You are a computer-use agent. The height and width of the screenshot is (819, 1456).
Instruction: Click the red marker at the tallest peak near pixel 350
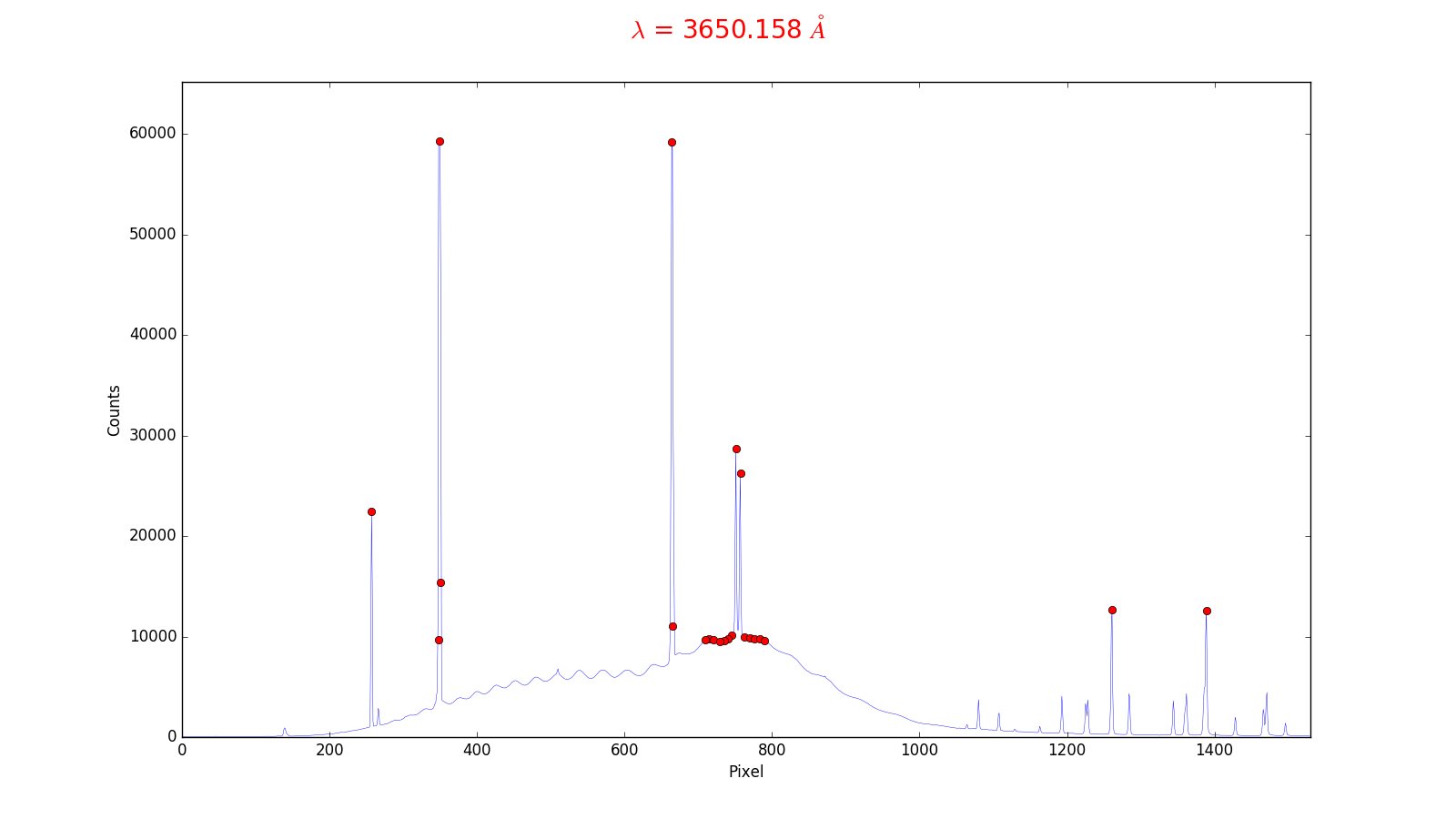440,141
